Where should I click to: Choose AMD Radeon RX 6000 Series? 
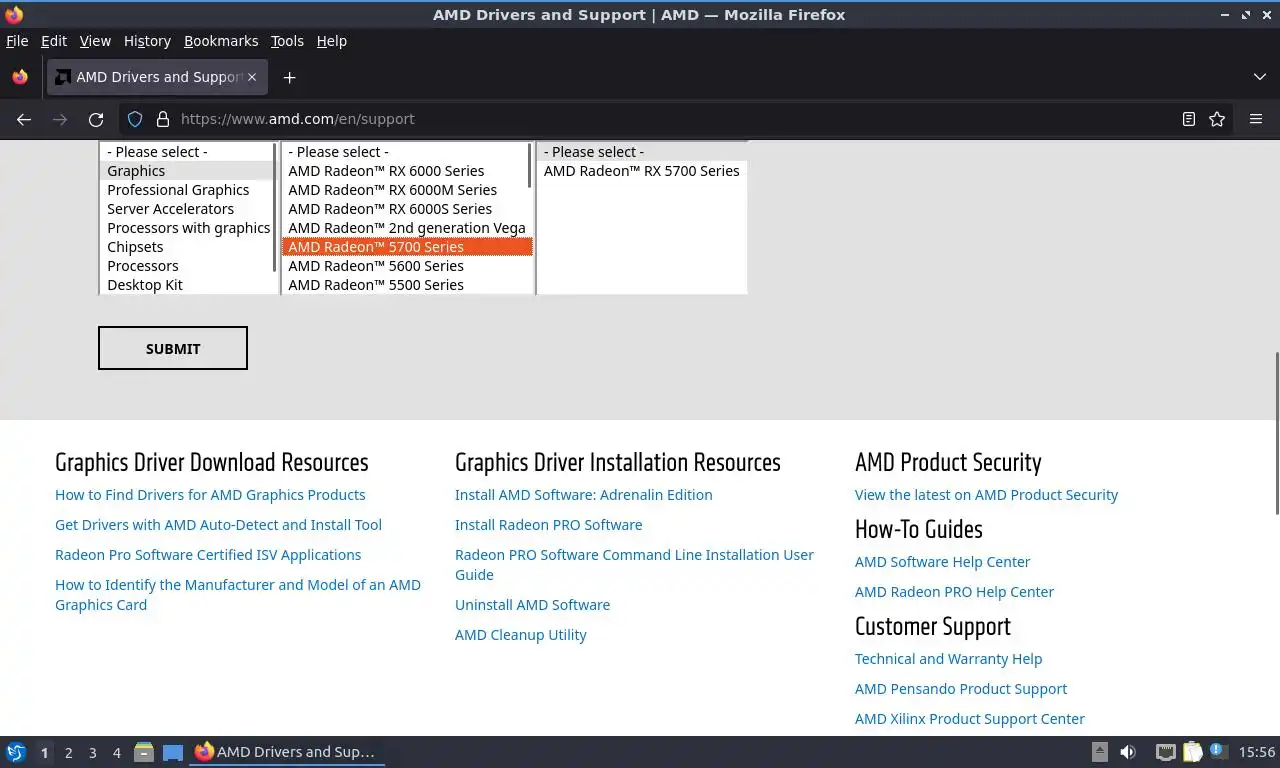click(405, 171)
